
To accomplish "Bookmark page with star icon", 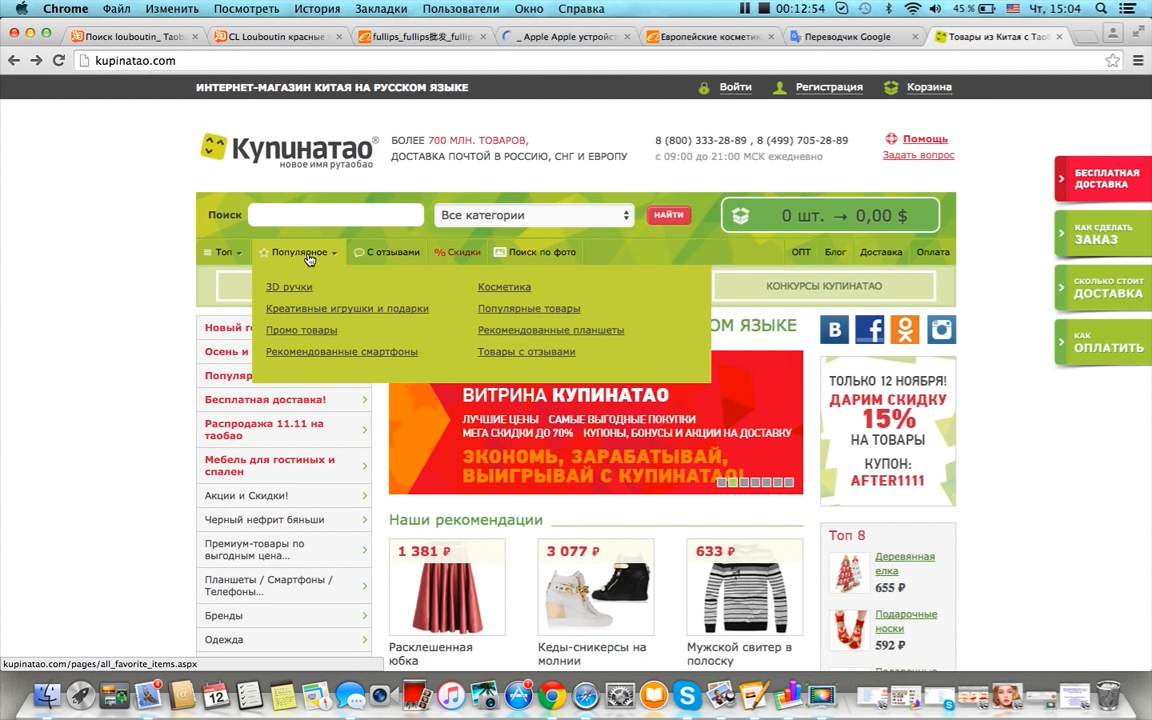I will click(1112, 60).
